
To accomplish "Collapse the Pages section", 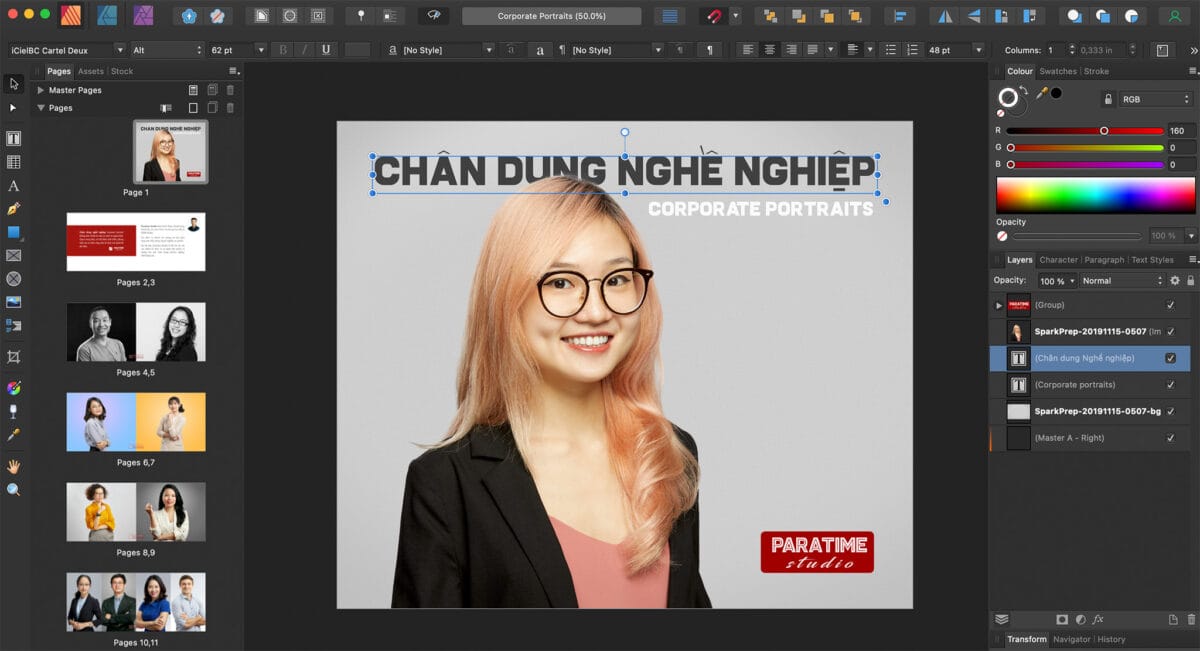I will 41,108.
